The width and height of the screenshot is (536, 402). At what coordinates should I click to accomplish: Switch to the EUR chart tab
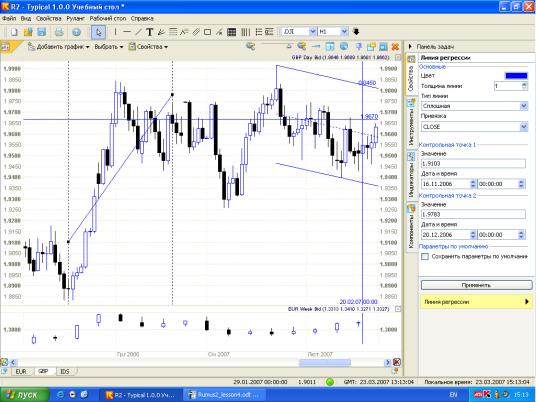(21, 371)
